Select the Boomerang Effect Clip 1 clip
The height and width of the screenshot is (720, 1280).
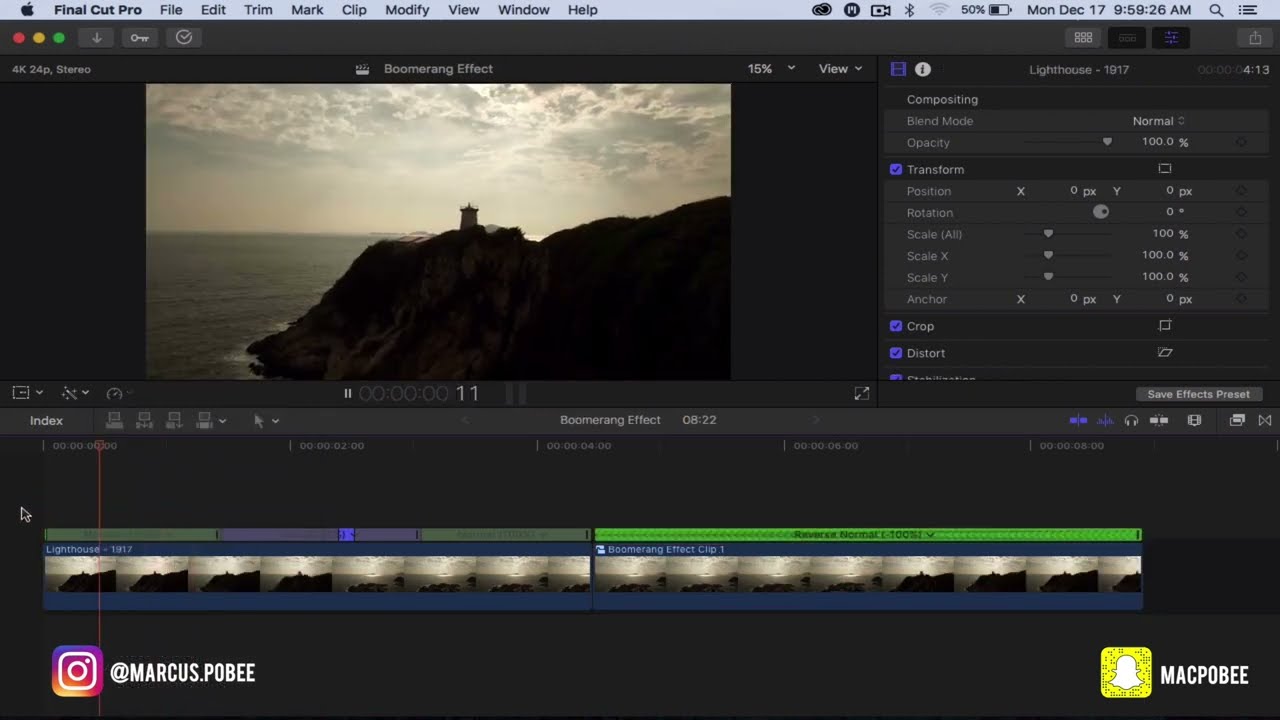coord(868,578)
